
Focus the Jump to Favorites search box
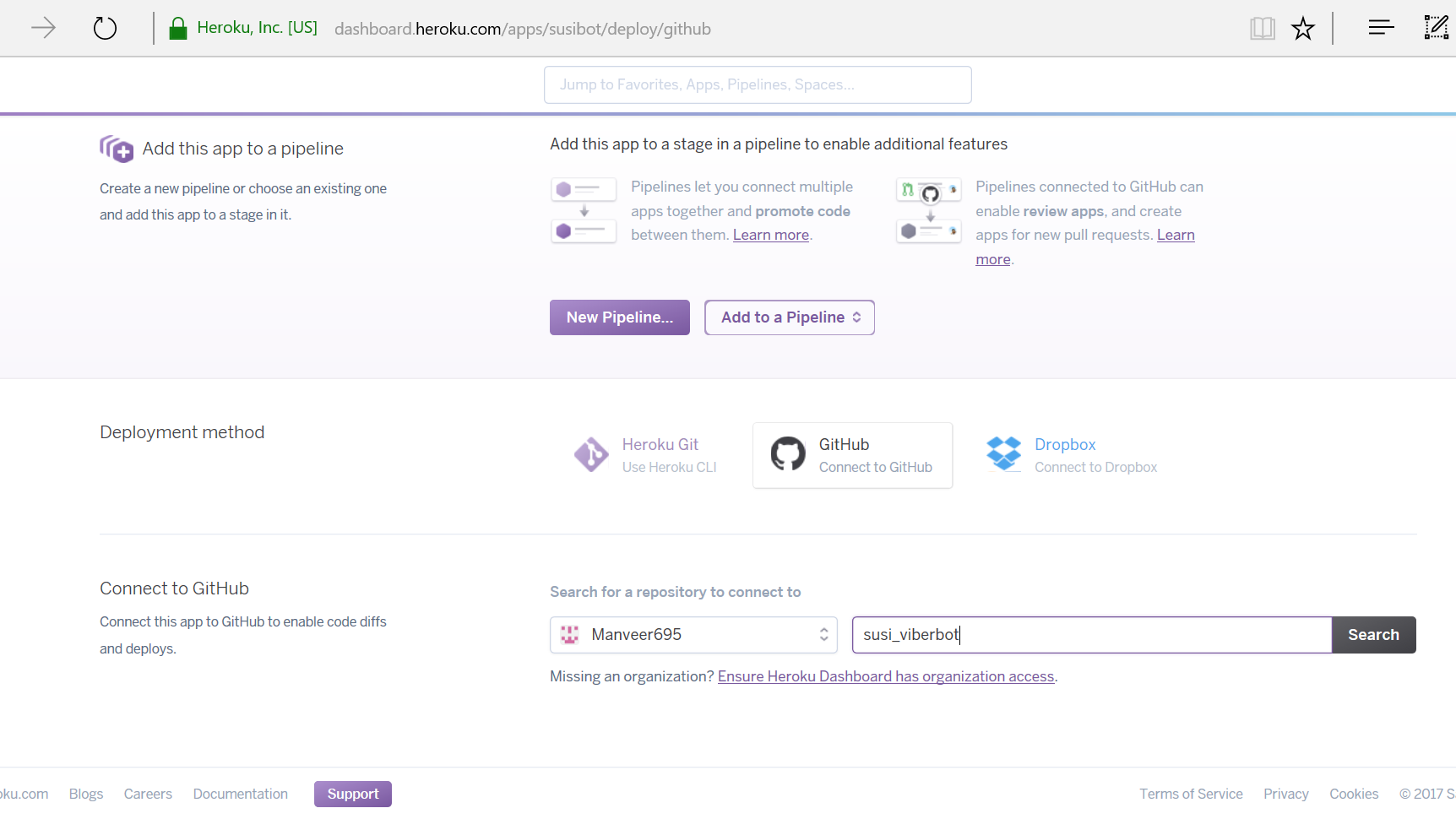coord(758,84)
